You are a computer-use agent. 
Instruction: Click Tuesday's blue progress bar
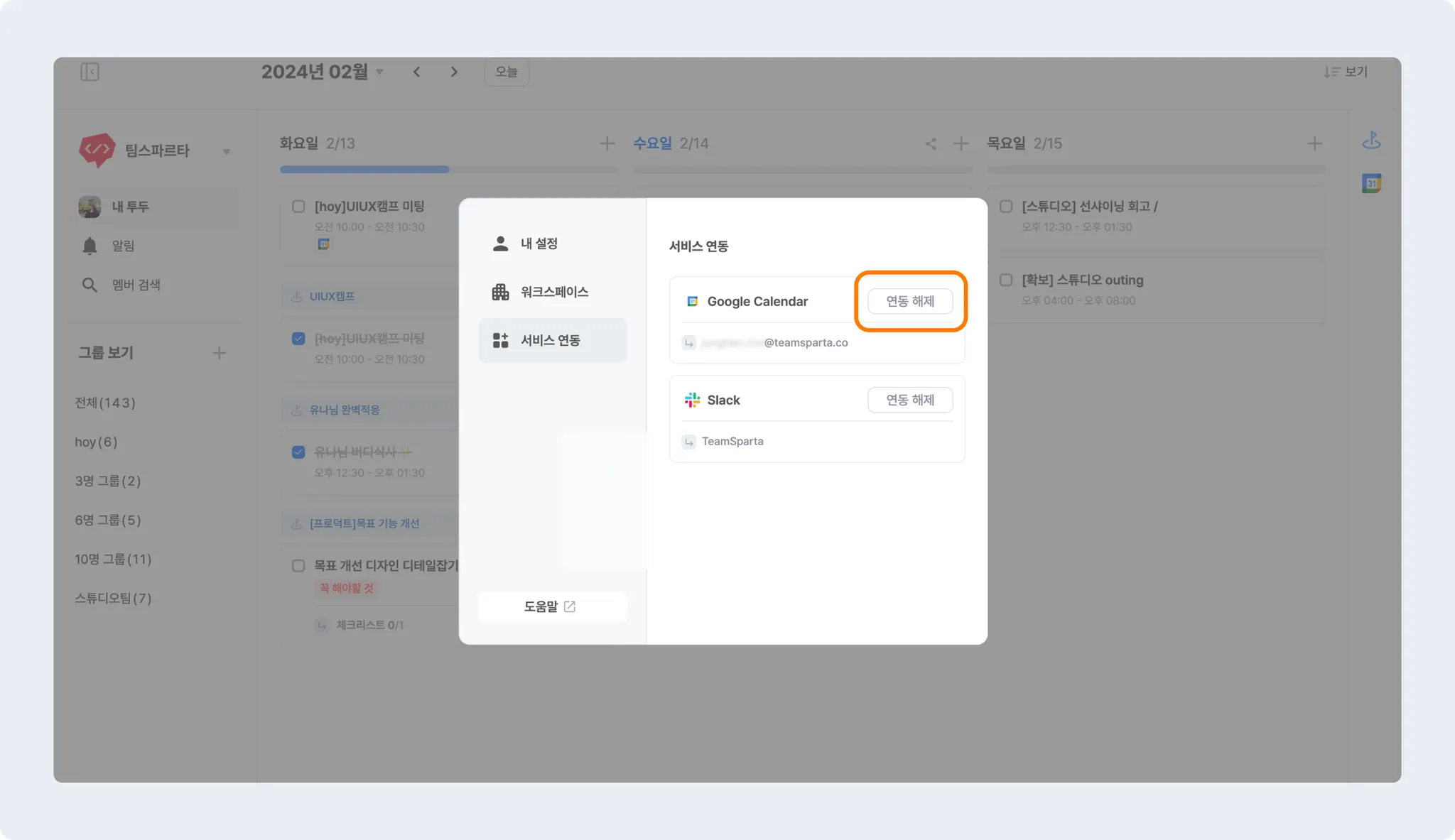(364, 170)
